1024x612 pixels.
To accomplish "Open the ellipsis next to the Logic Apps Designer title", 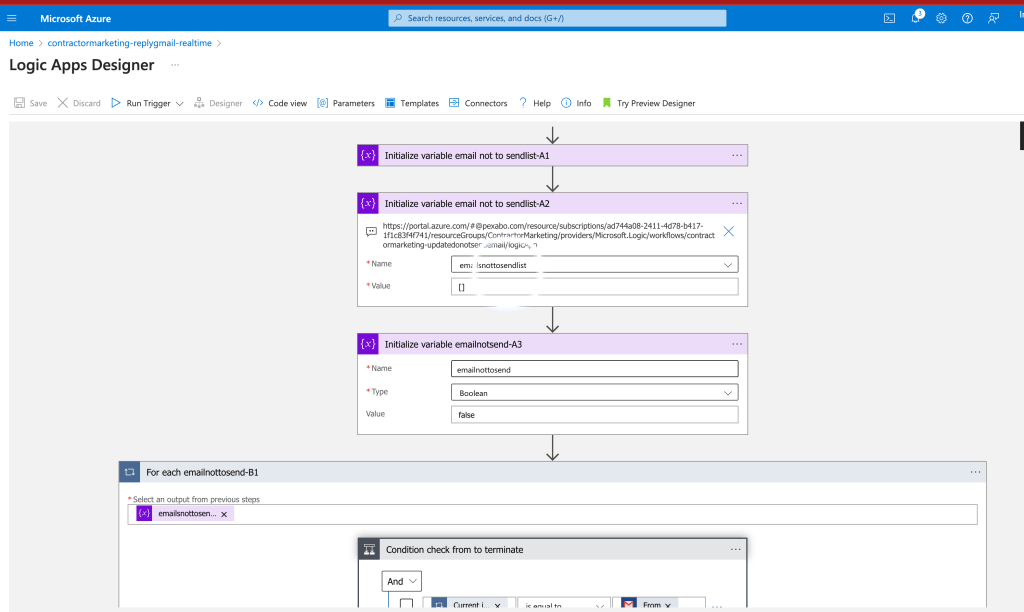I will coord(175,65).
